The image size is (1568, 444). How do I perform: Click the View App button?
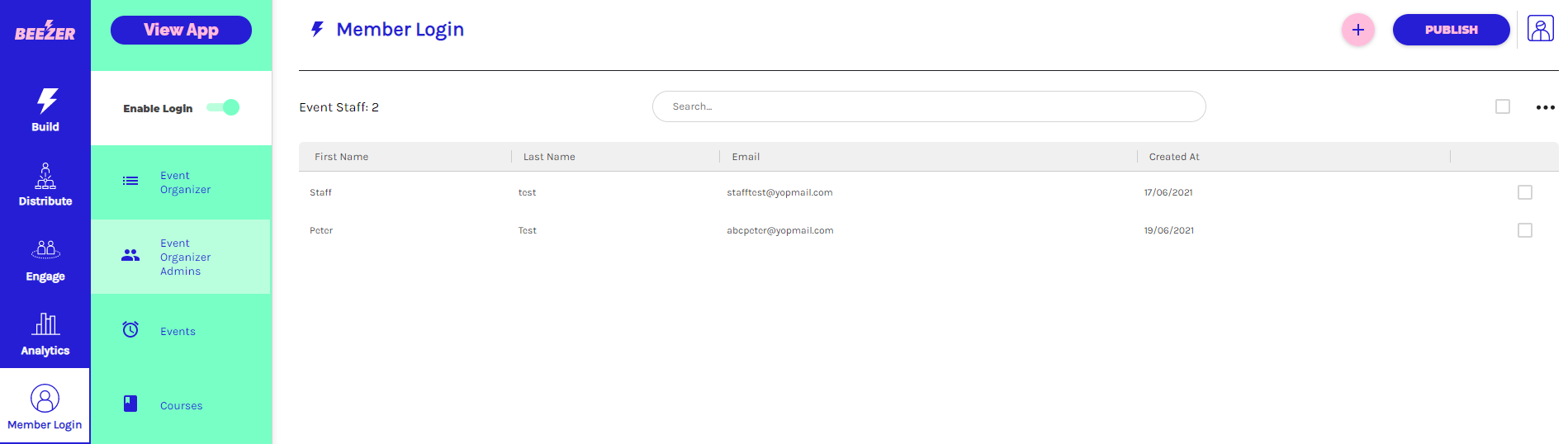[x=181, y=30]
